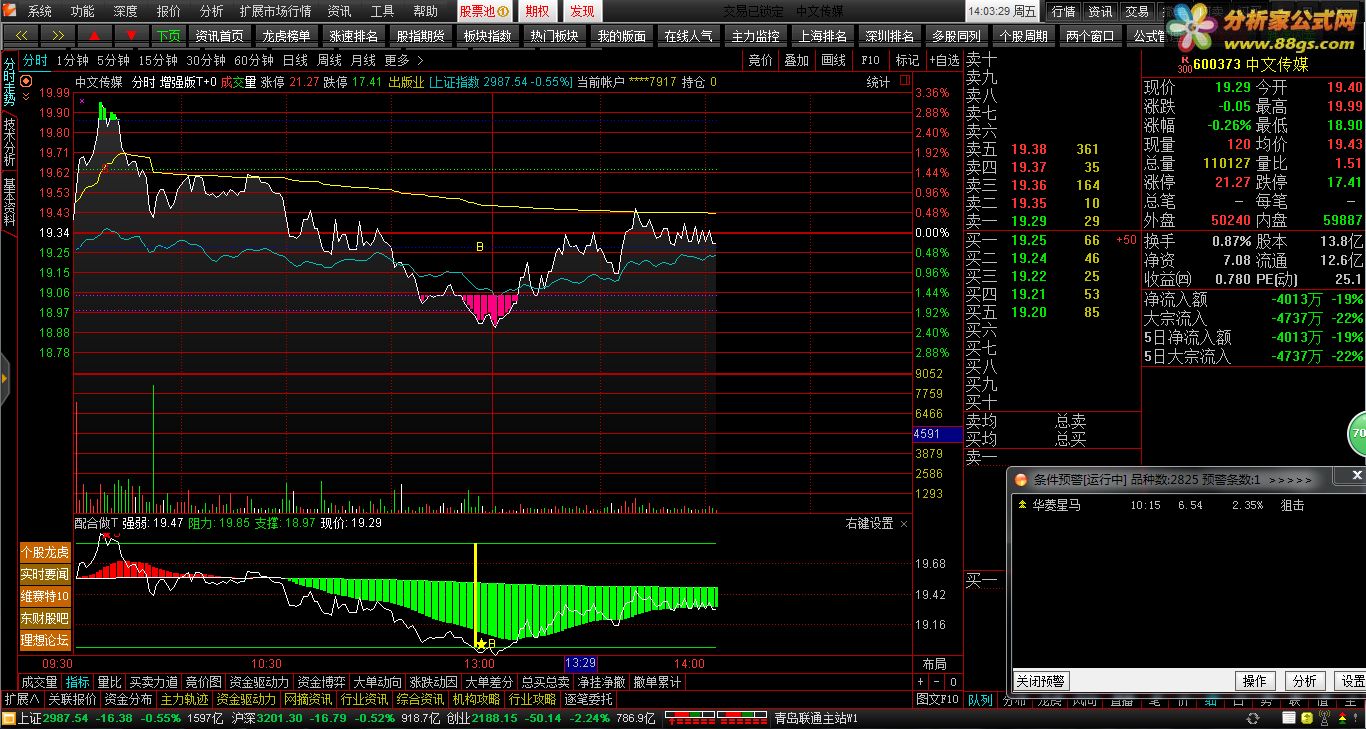The width and height of the screenshot is (1366, 729).
Task: Click 右键设置 label in indicator pane
Action: click(x=869, y=524)
